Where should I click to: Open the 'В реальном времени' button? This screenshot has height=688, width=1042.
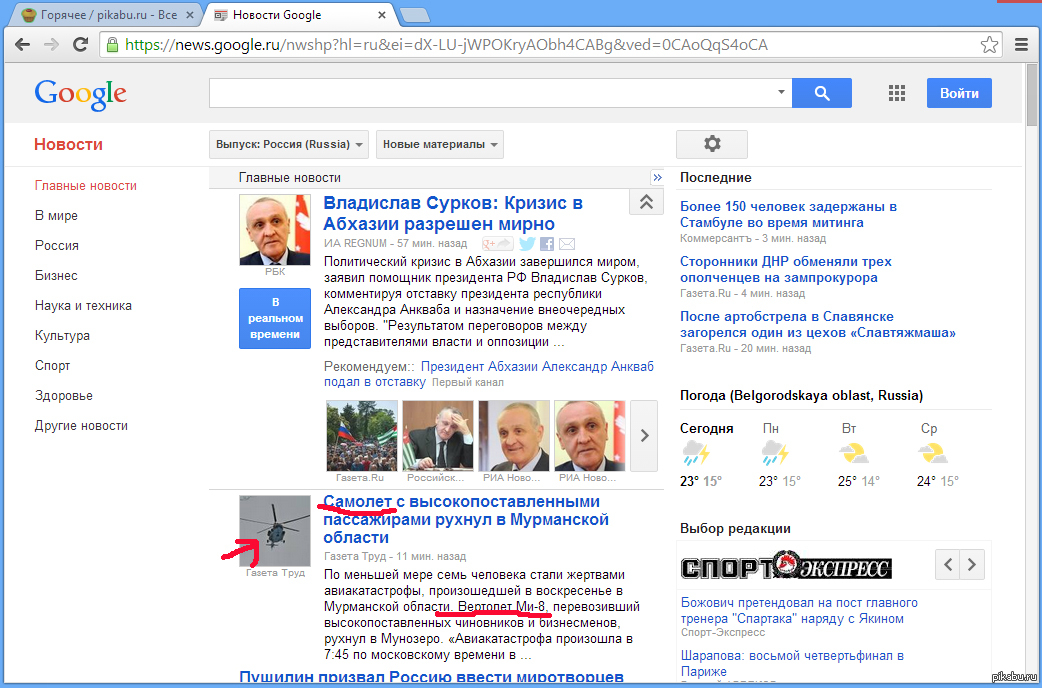point(274,319)
